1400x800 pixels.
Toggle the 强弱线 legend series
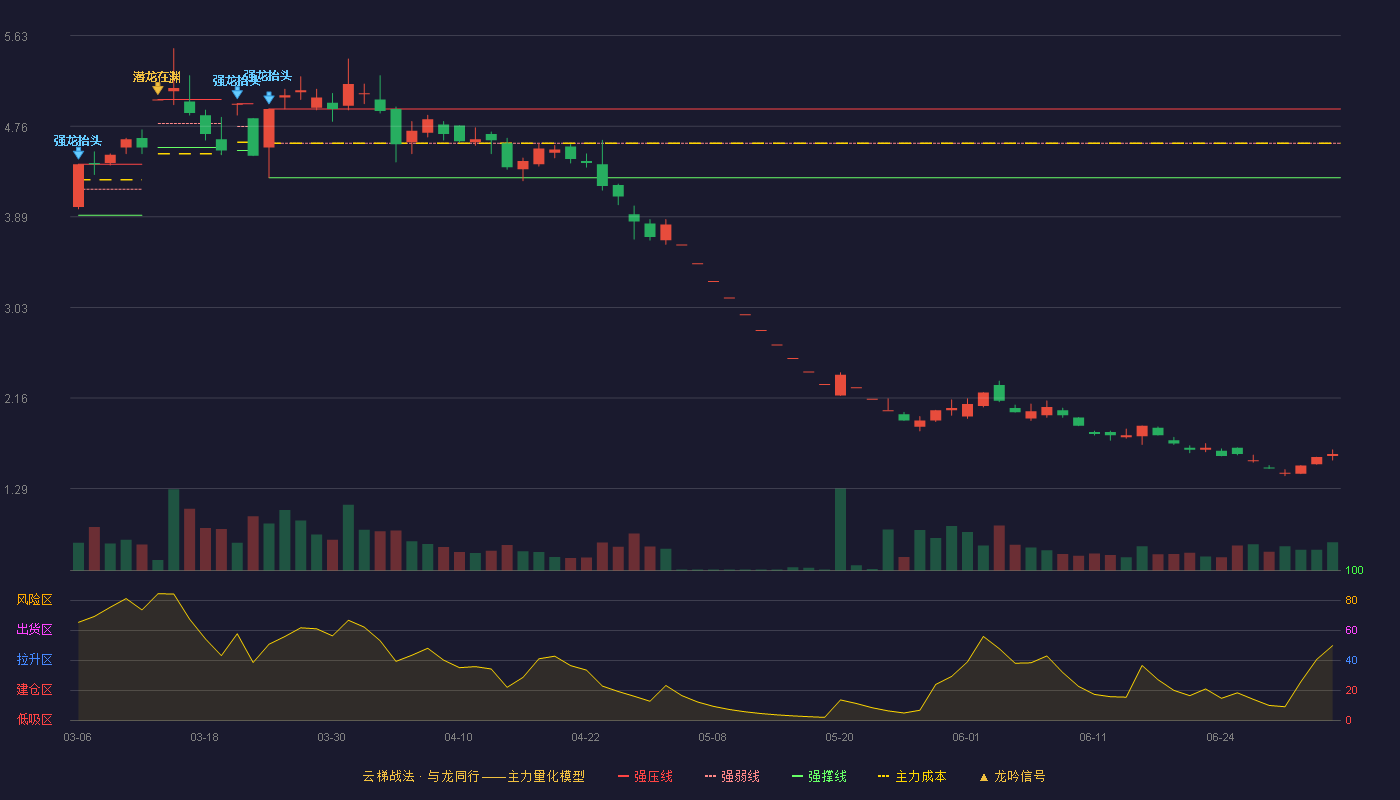740,777
